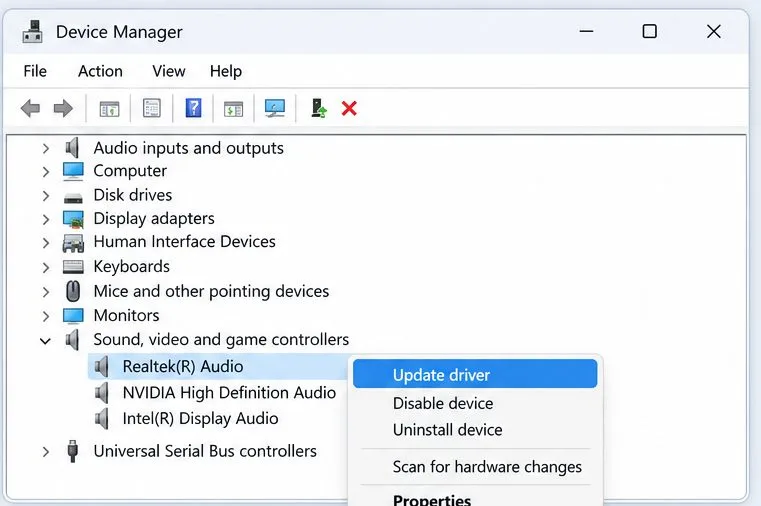Expand the Universal Serial Bus controllers chevron
The width and height of the screenshot is (761, 506).
point(46,452)
